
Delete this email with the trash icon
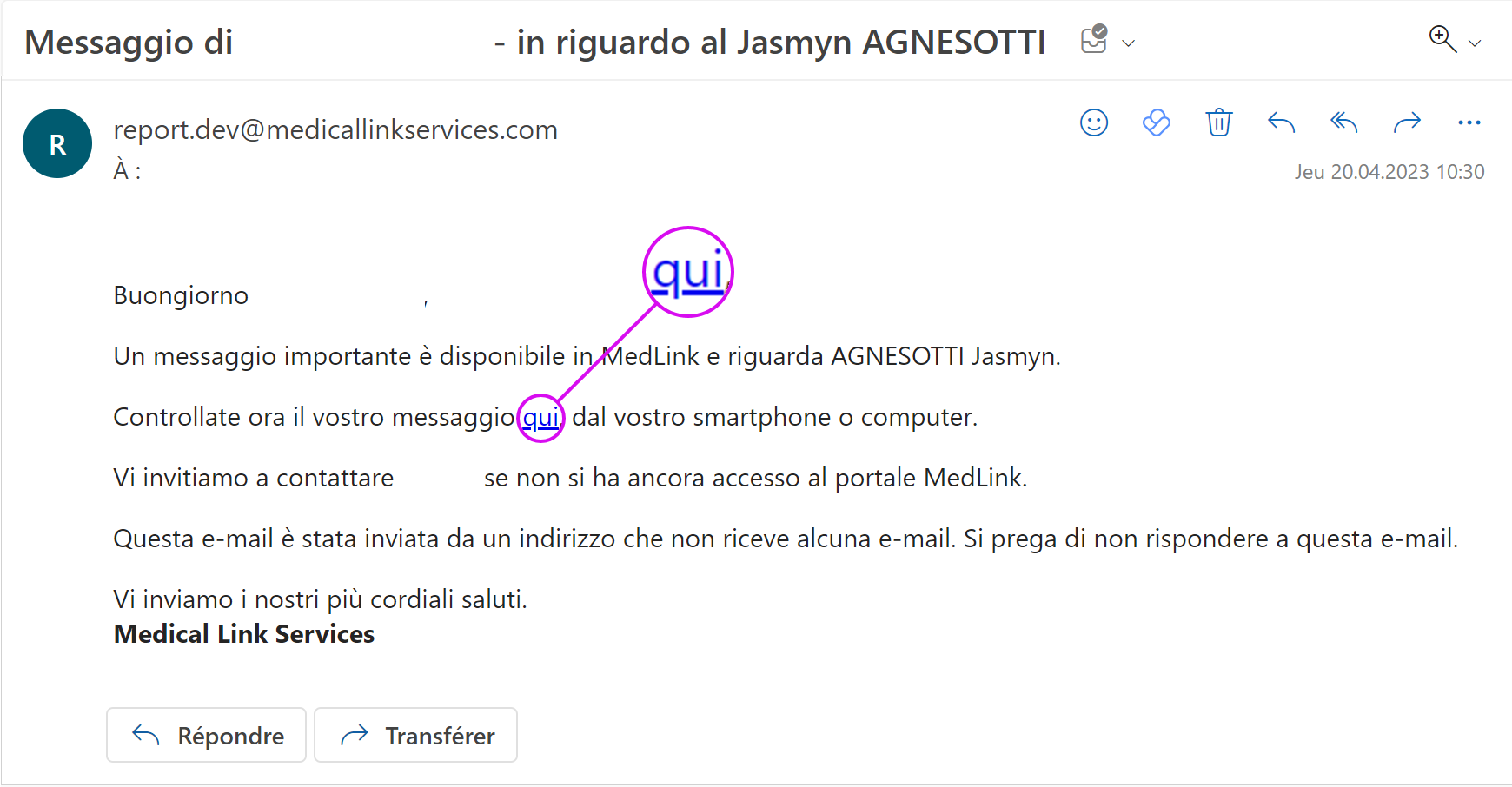(1219, 122)
